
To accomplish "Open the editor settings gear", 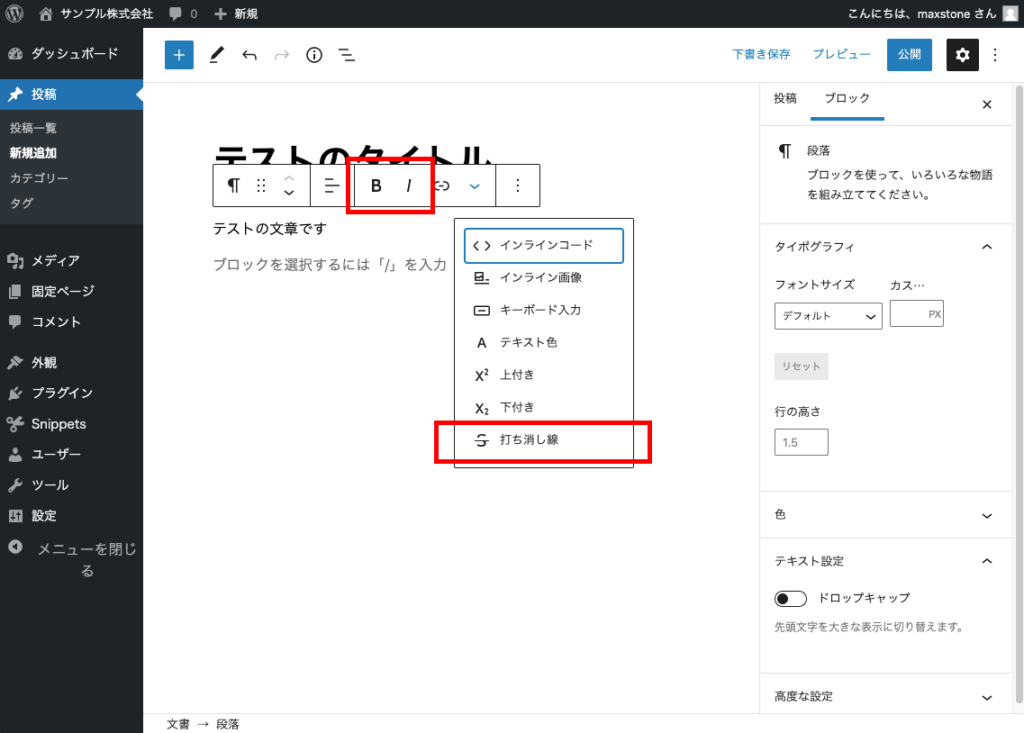I will point(962,55).
